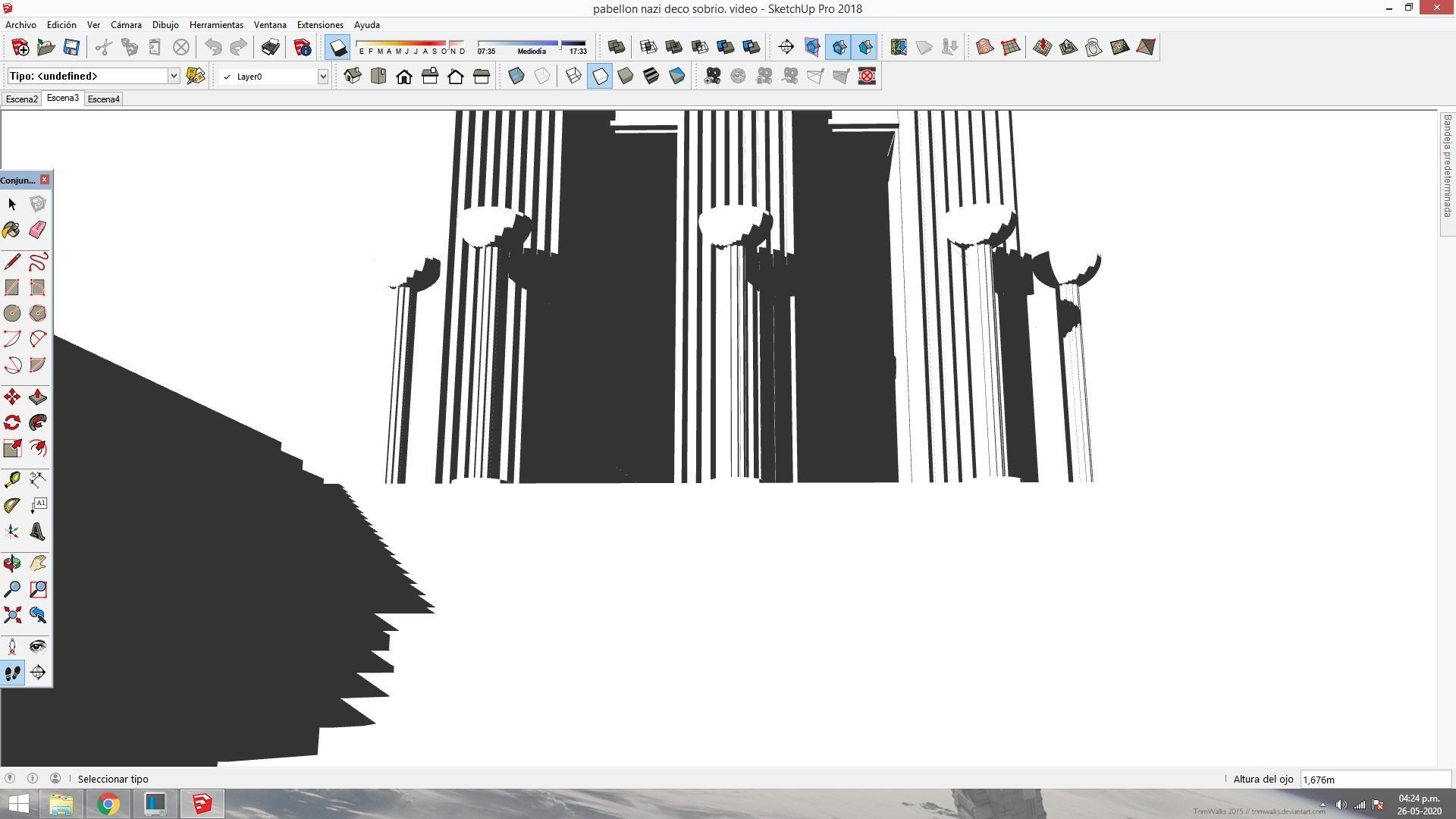Viewport: 1456px width, 819px height.
Task: Switch to the Escena4 tab
Action: [x=103, y=99]
